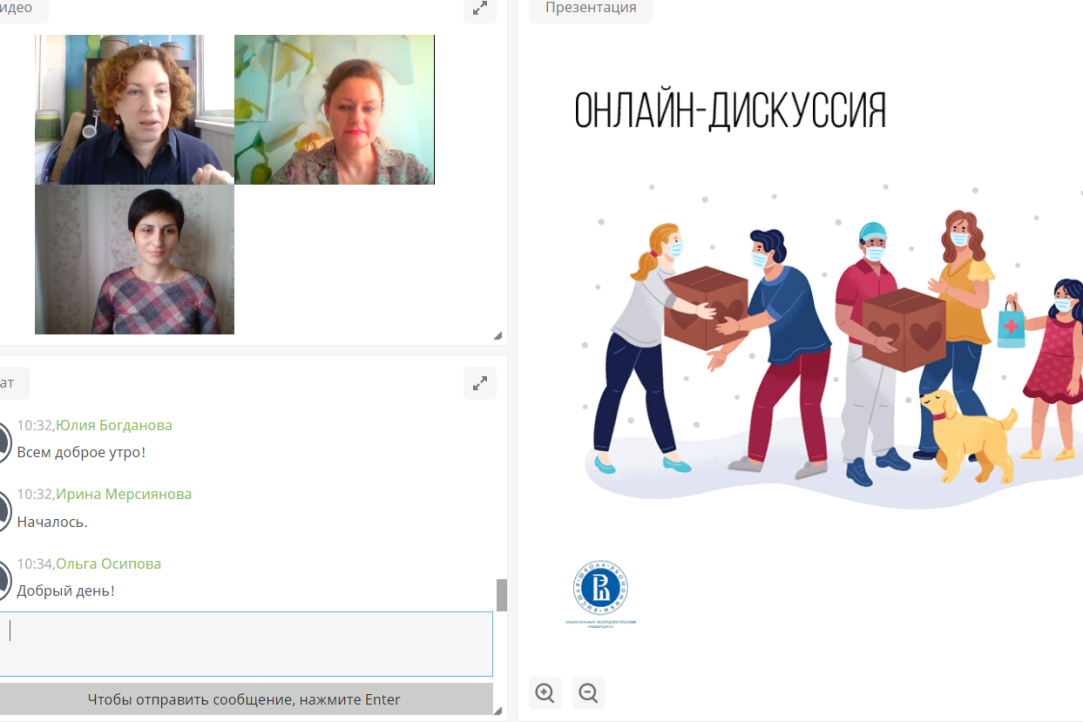This screenshot has height=722, width=1083.
Task: Click the chat scrollbar thumb
Action: click(502, 595)
